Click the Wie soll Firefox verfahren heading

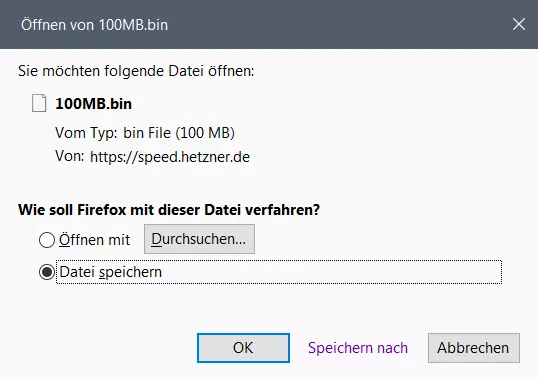tap(169, 210)
